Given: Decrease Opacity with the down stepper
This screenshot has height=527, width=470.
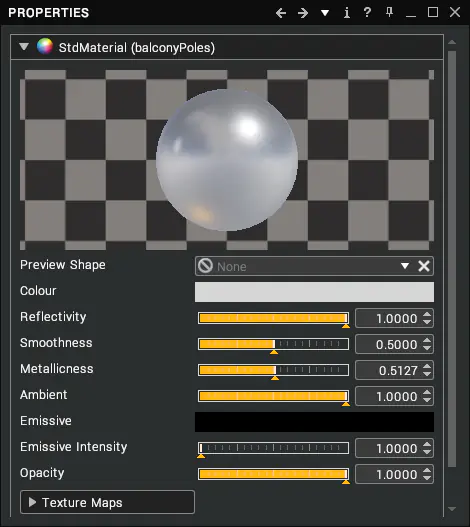Looking at the screenshot, I should point(427,478).
